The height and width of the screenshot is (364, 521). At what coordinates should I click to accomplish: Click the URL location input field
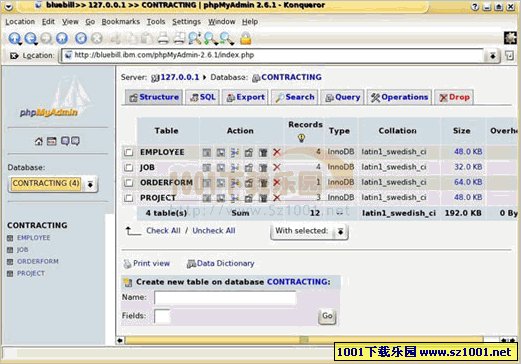273,56
